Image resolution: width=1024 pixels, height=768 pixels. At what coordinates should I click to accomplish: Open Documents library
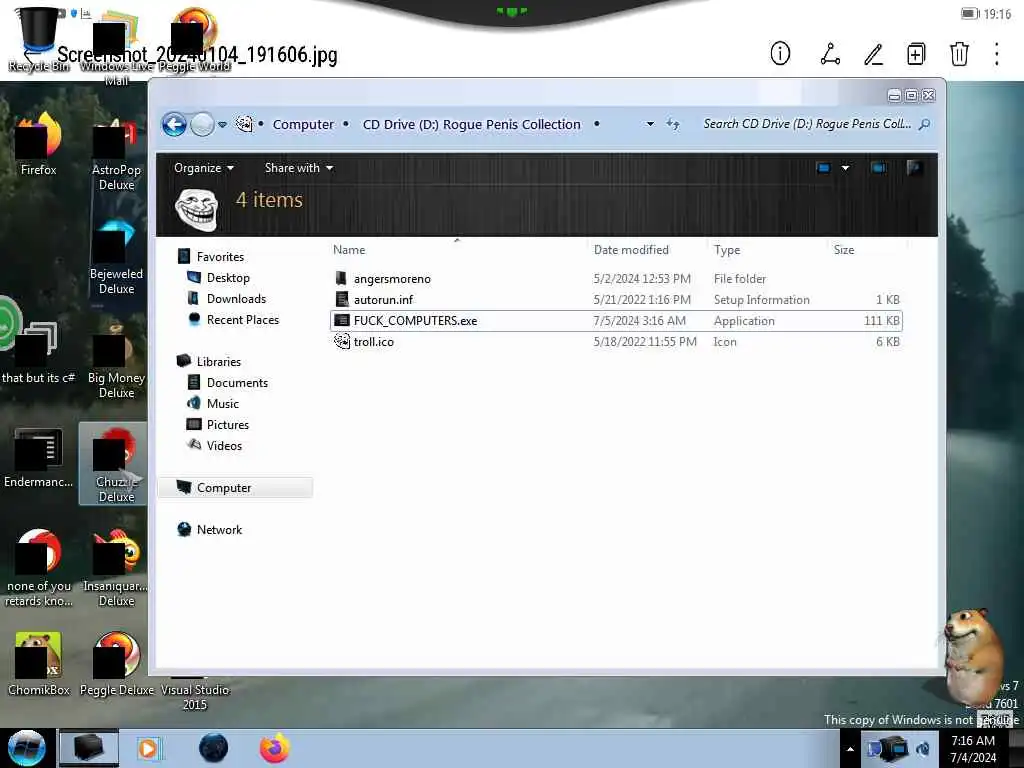(x=237, y=383)
